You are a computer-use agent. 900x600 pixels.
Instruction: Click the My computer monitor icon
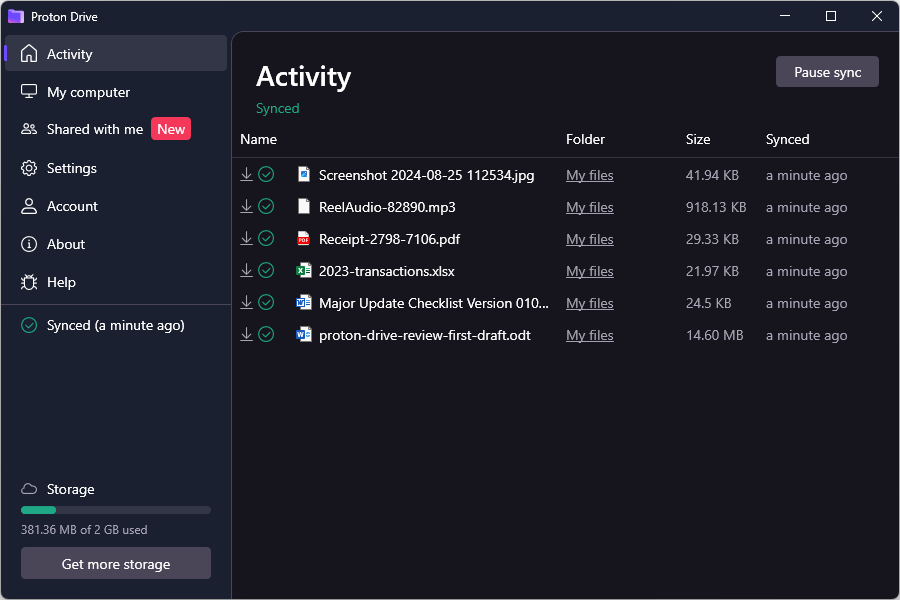click(x=29, y=91)
